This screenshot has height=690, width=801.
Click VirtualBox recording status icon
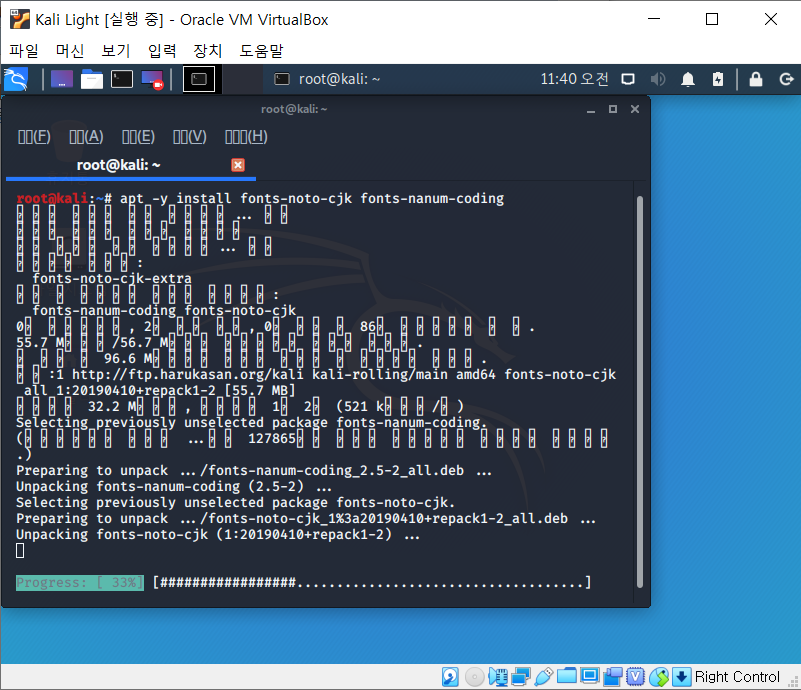tap(612, 677)
